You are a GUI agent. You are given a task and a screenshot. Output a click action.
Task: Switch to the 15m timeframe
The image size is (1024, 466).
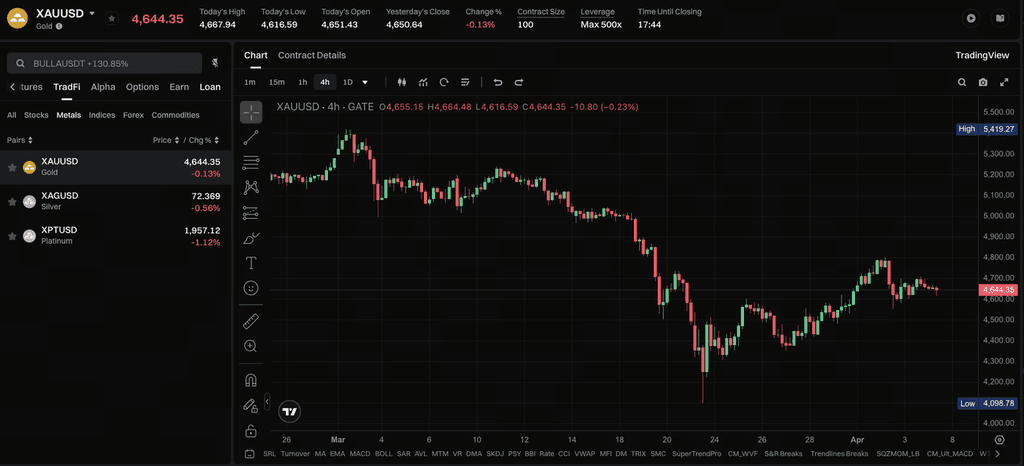point(277,82)
